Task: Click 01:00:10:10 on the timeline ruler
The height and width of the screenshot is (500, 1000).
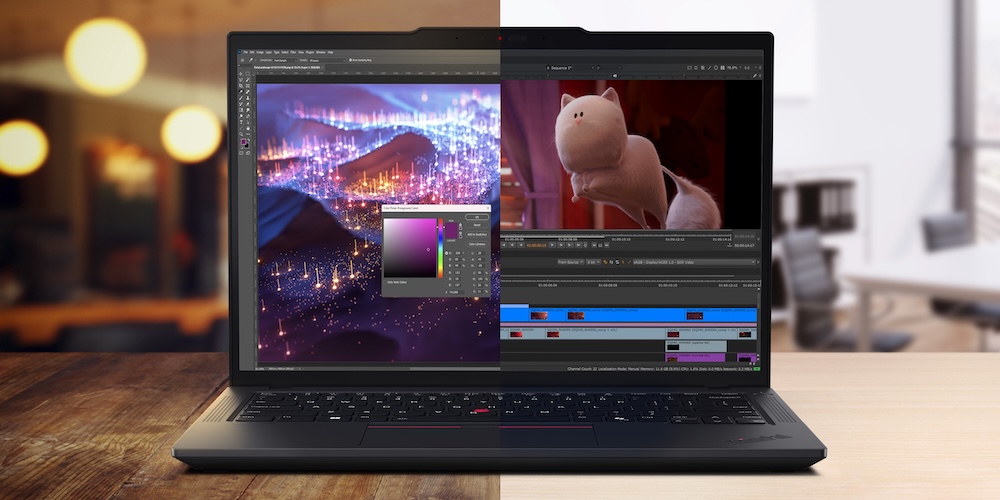Action: [x=668, y=285]
